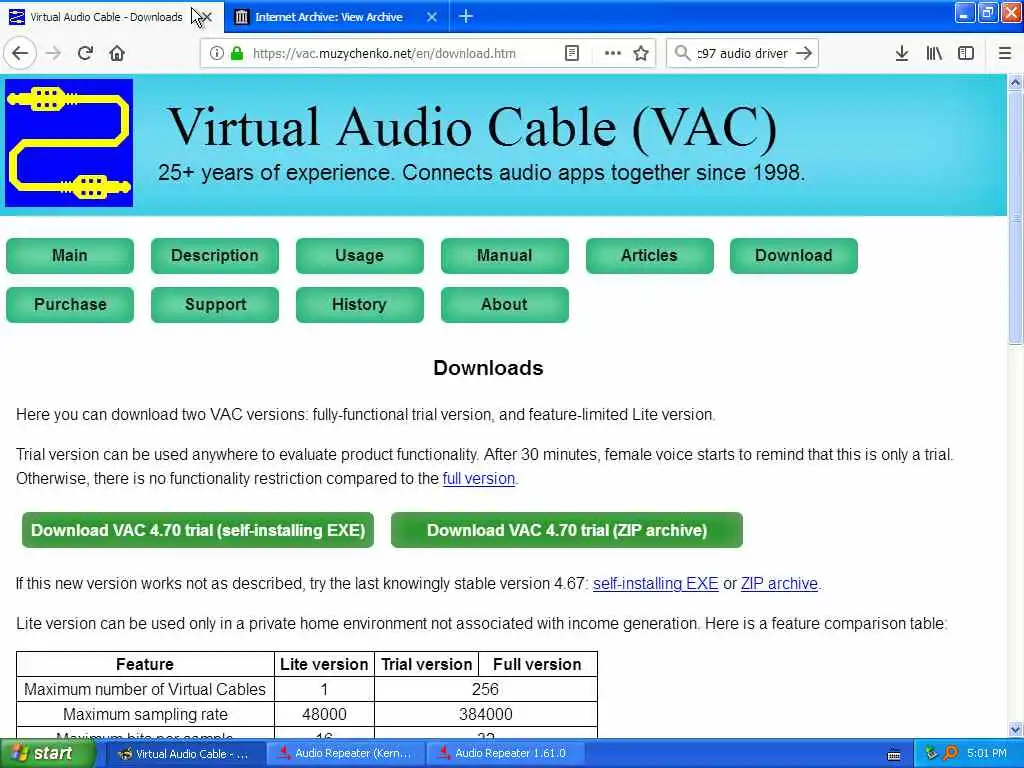Open the downloads panel
Image resolution: width=1024 pixels, height=768 pixels.
coord(902,54)
